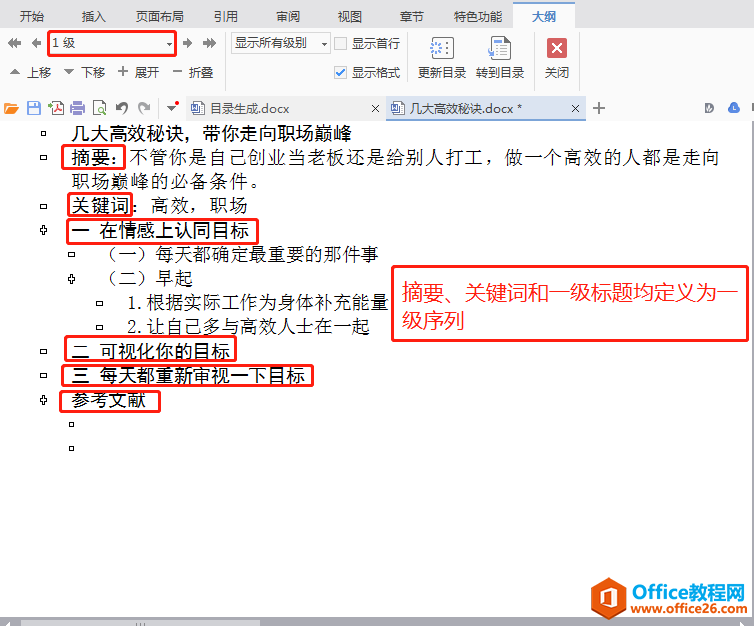Image resolution: width=754 pixels, height=626 pixels.
Task: Click 下移 to move item down
Action: (85, 73)
